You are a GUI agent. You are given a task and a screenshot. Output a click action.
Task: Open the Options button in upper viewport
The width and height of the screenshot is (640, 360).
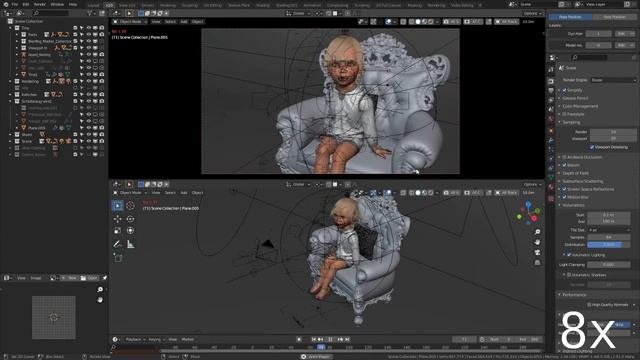tap(532, 13)
